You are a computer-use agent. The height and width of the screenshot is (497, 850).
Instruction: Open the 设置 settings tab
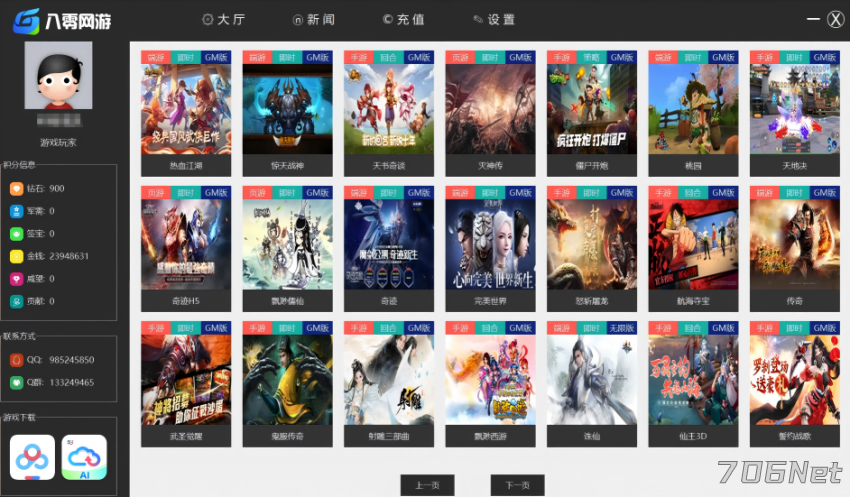tap(494, 20)
